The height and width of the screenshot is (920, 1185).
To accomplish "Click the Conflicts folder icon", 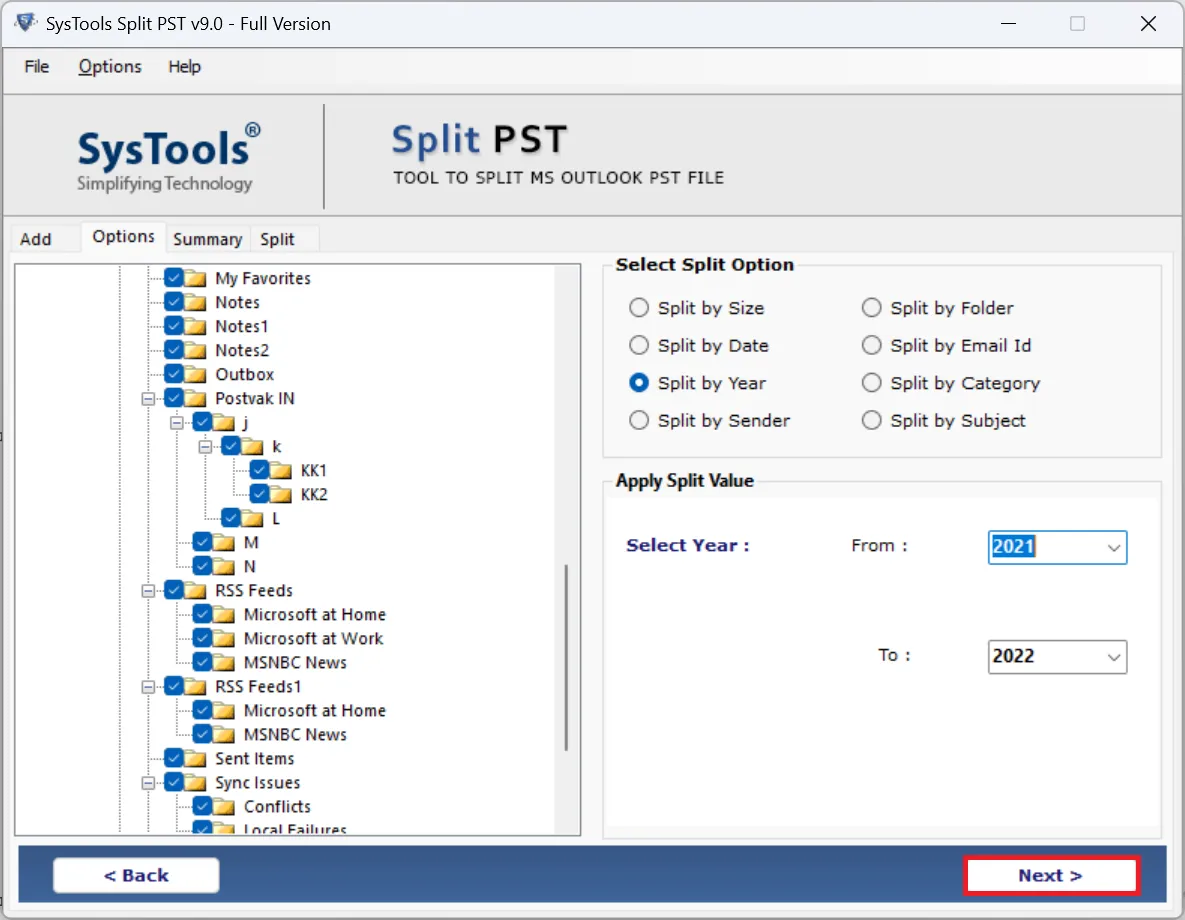I will click(224, 807).
